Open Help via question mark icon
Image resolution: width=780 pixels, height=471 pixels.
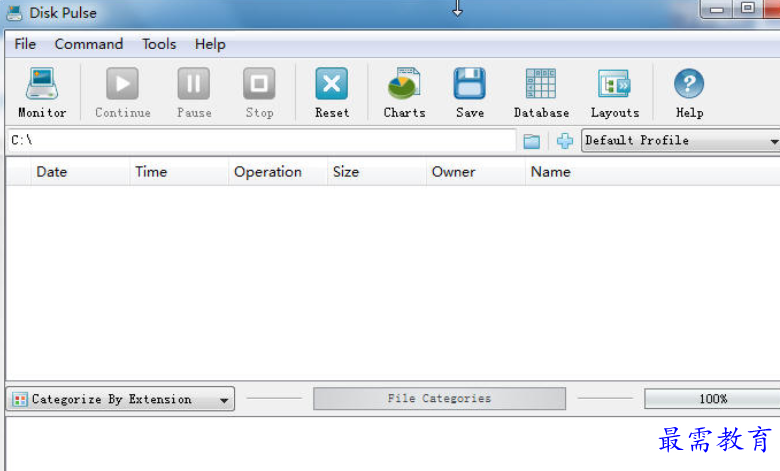[689, 84]
